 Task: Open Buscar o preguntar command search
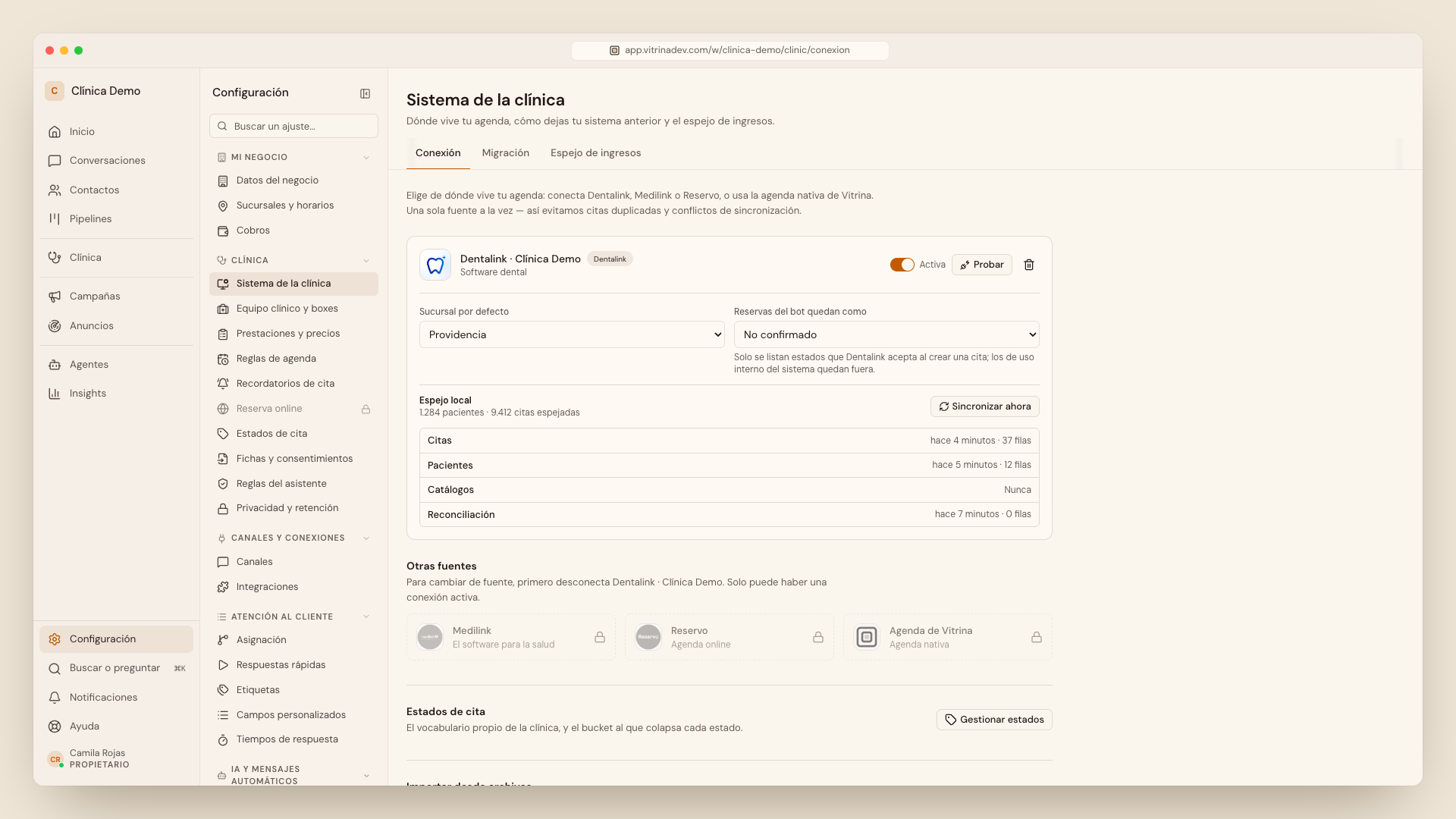point(116,668)
